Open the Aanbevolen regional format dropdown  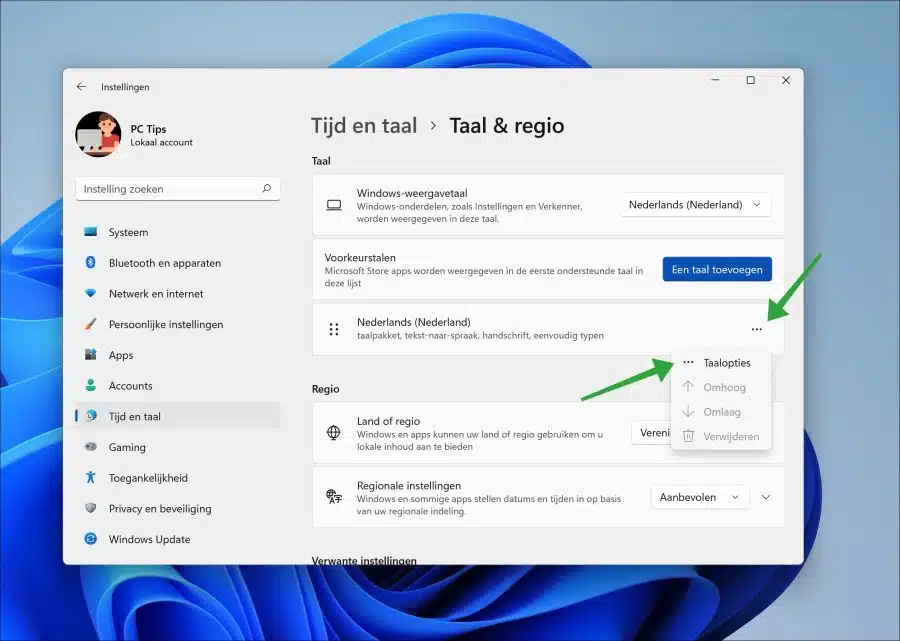(x=700, y=497)
